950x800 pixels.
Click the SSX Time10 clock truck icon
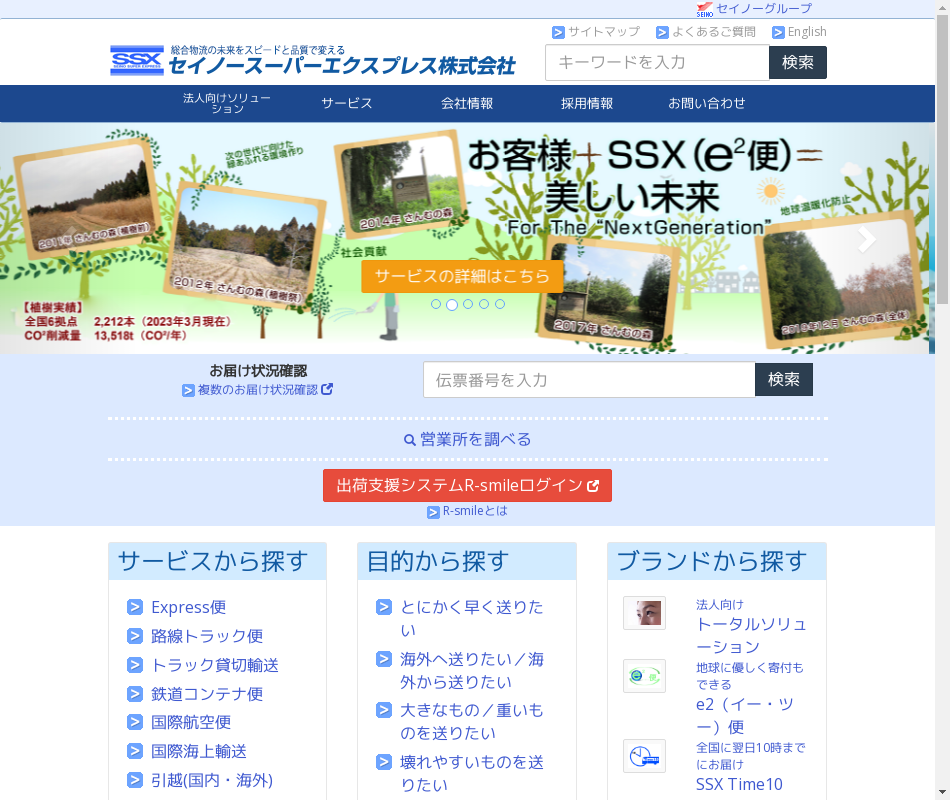644,756
